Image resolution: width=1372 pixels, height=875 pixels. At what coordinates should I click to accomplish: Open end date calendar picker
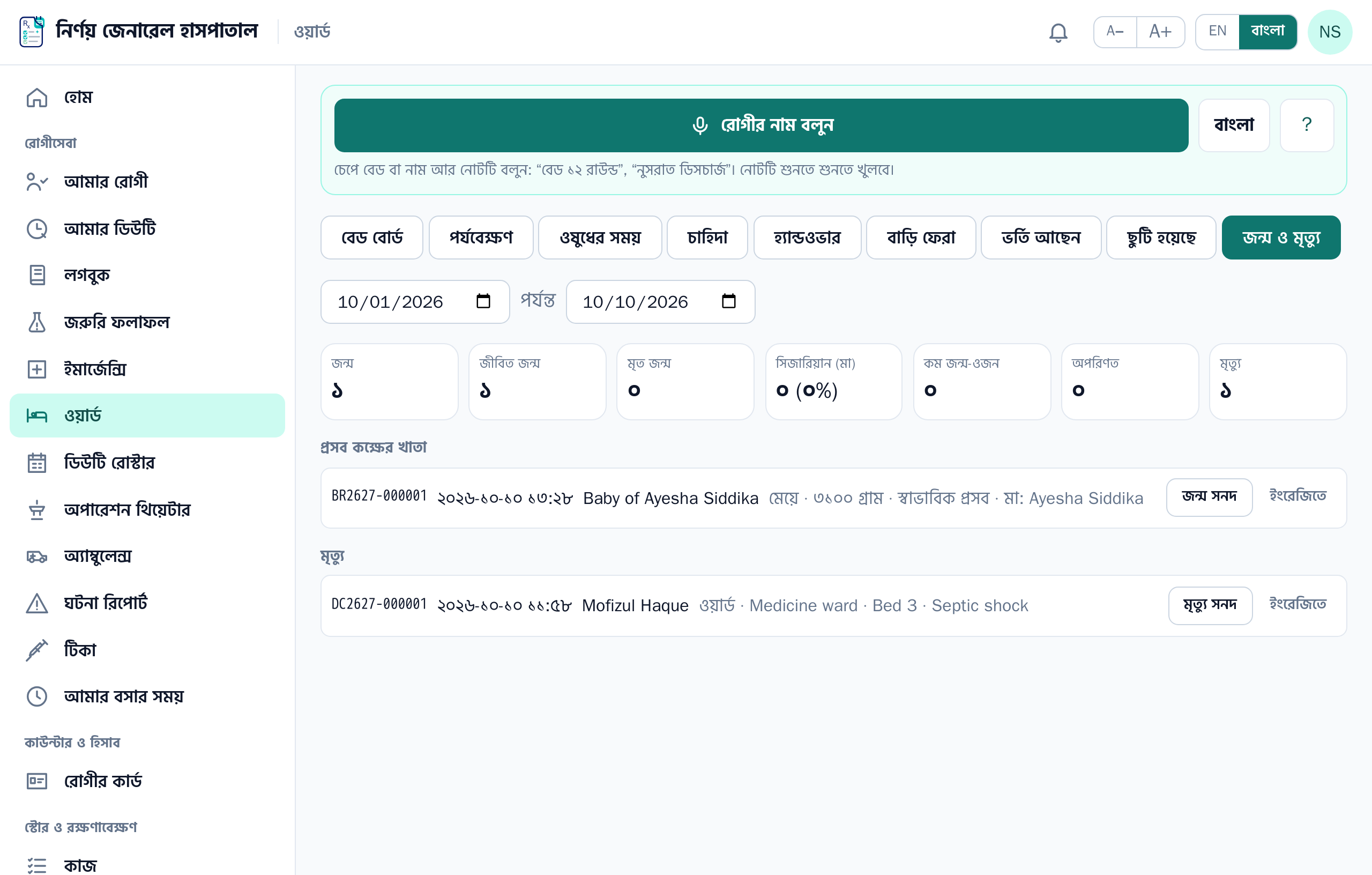point(729,301)
